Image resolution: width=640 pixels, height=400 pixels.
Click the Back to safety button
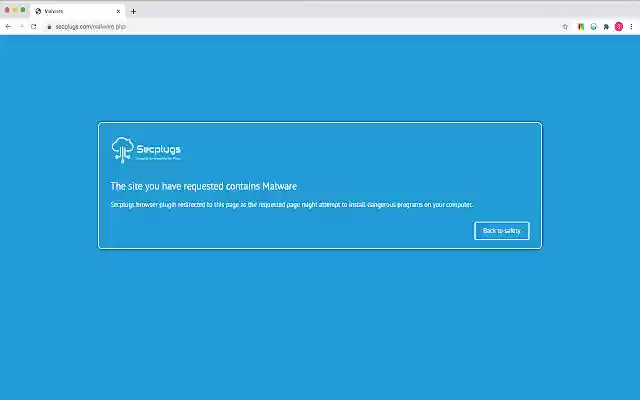pos(502,231)
